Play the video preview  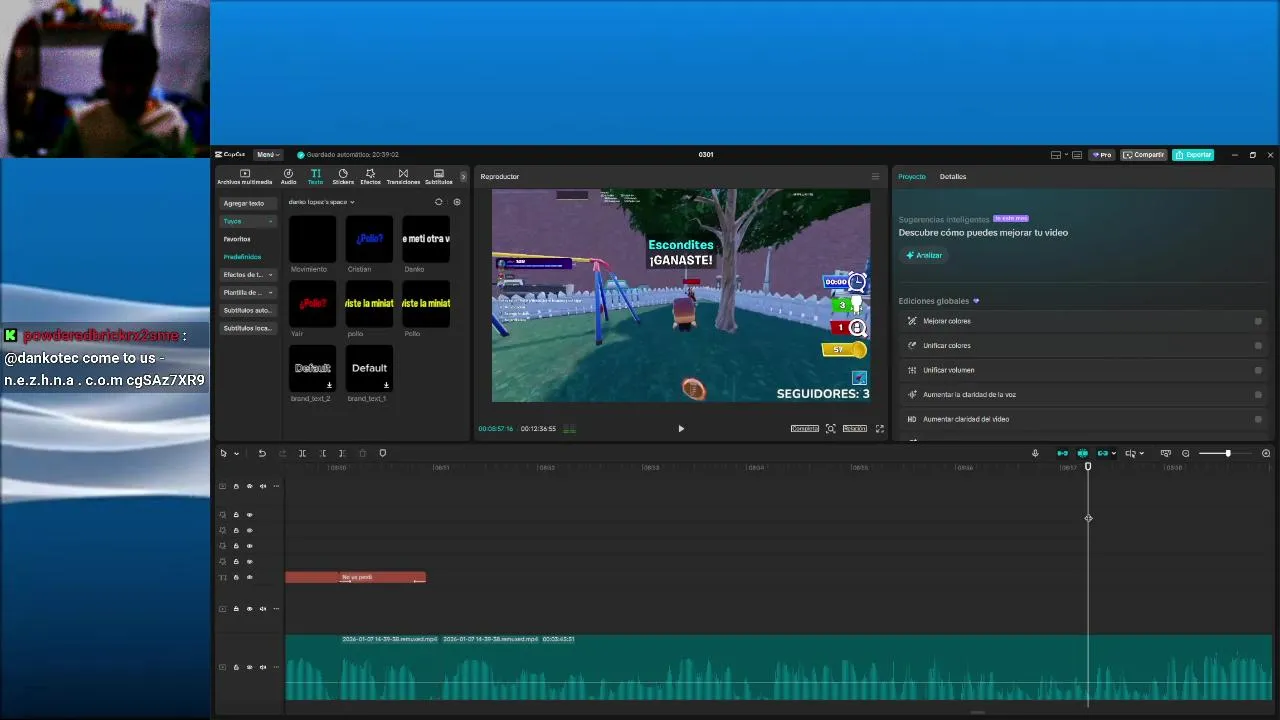point(681,428)
